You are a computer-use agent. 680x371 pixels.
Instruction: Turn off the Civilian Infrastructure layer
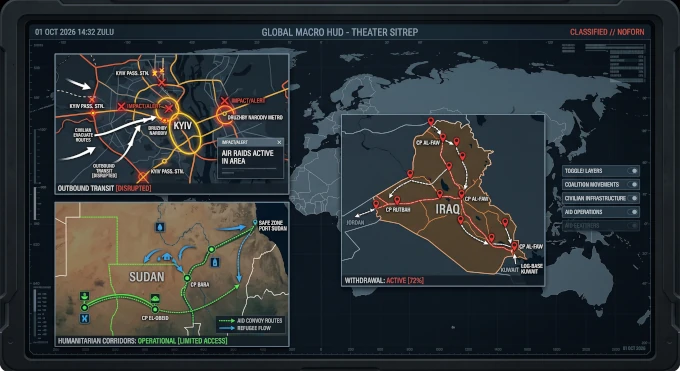pyautogui.click(x=632, y=198)
